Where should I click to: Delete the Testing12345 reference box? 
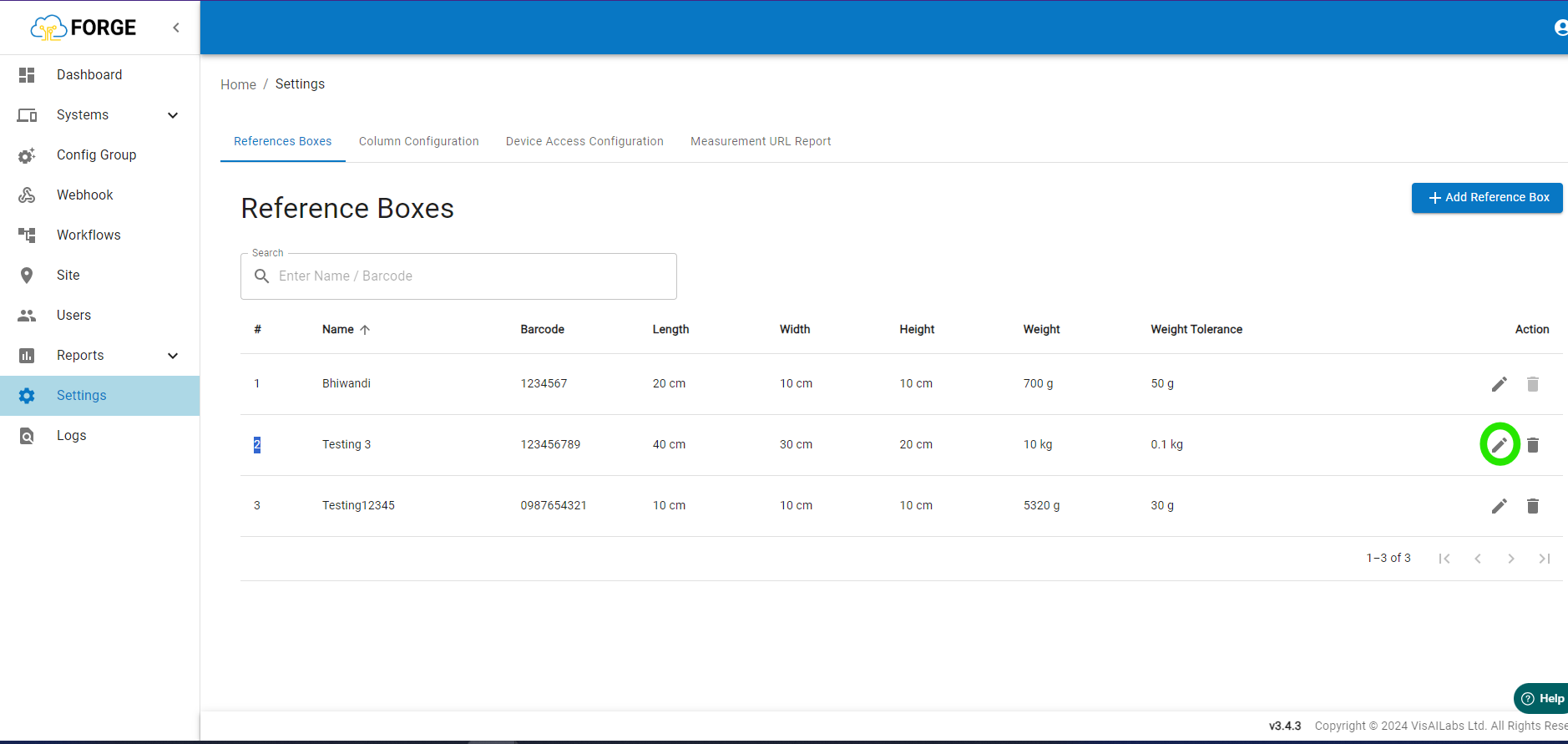pos(1533,506)
